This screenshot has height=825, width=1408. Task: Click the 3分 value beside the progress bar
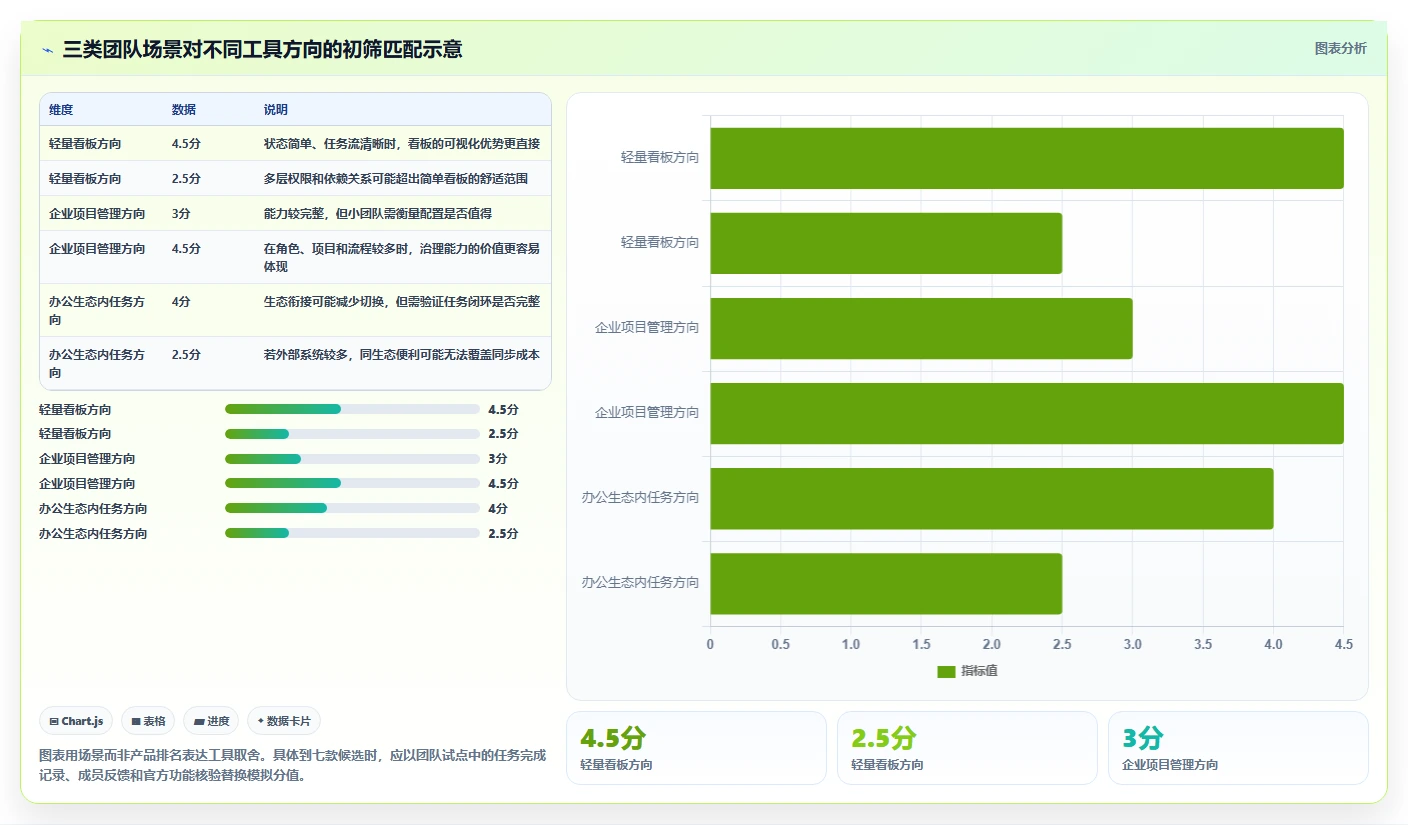click(497, 459)
